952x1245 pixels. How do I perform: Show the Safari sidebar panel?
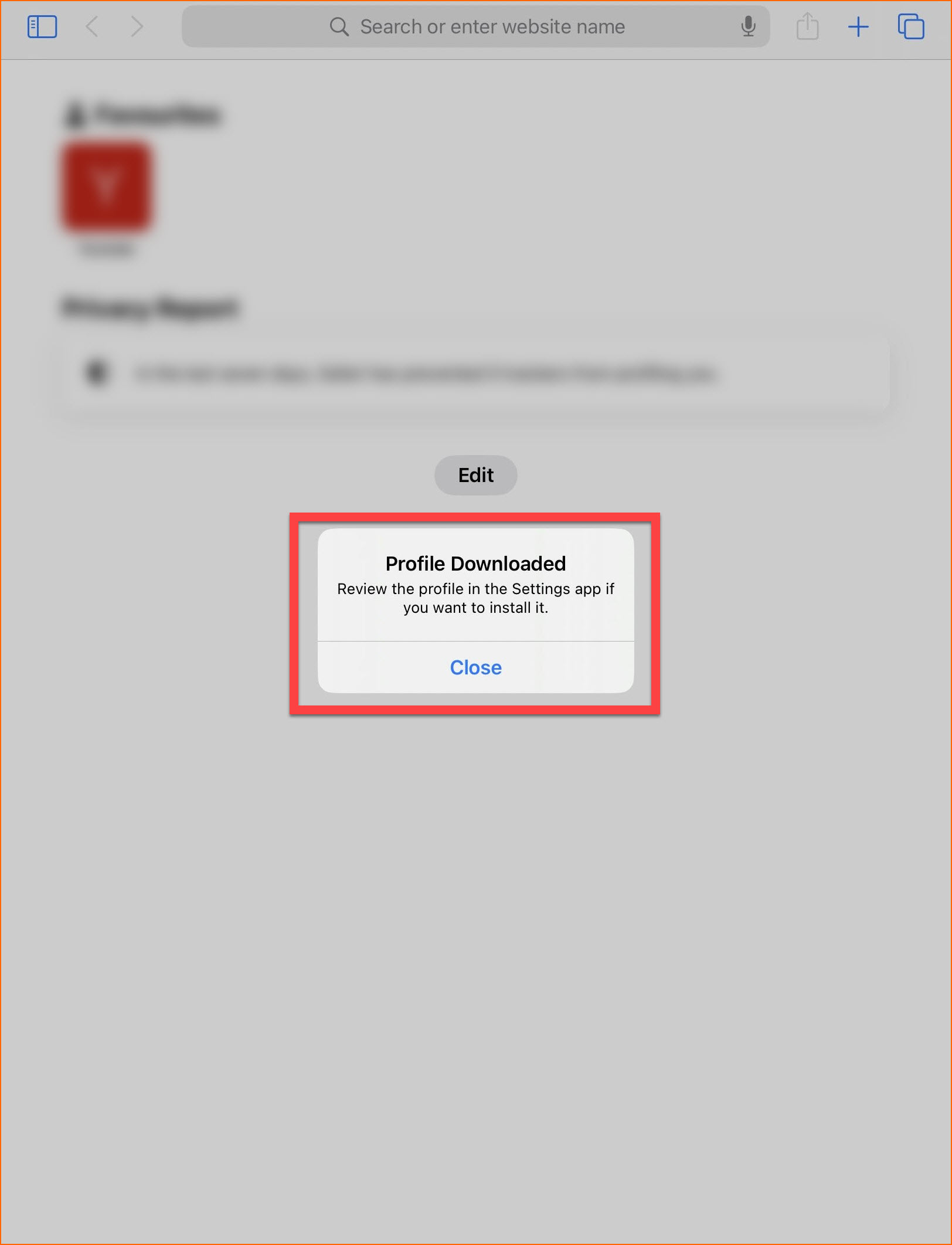(x=42, y=27)
